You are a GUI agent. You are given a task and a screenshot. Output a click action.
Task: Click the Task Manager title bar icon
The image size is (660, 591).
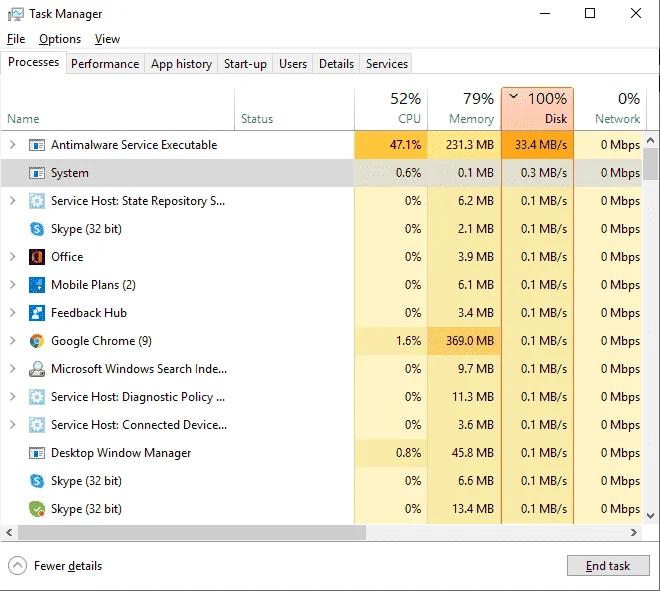16,14
